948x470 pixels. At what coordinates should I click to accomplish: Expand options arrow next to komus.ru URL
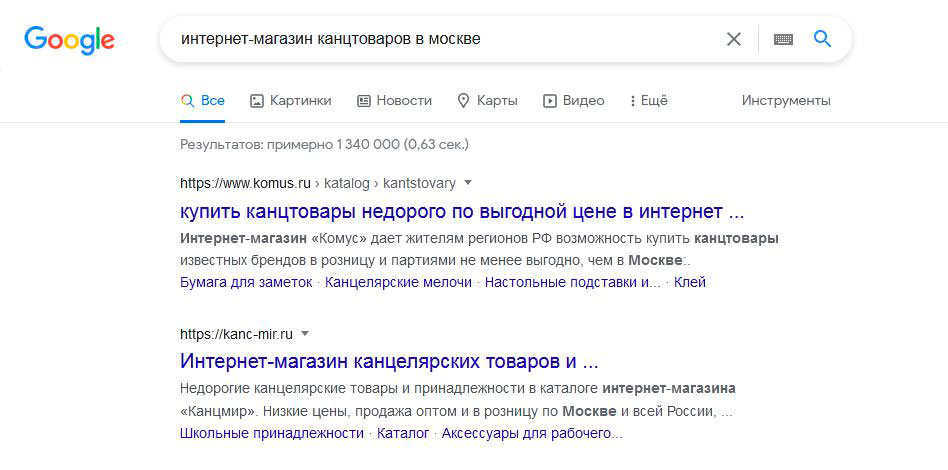click(467, 182)
